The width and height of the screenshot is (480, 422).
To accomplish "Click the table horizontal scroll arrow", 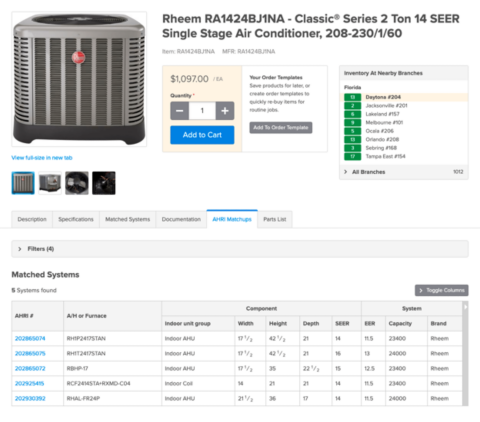I will (465, 307).
